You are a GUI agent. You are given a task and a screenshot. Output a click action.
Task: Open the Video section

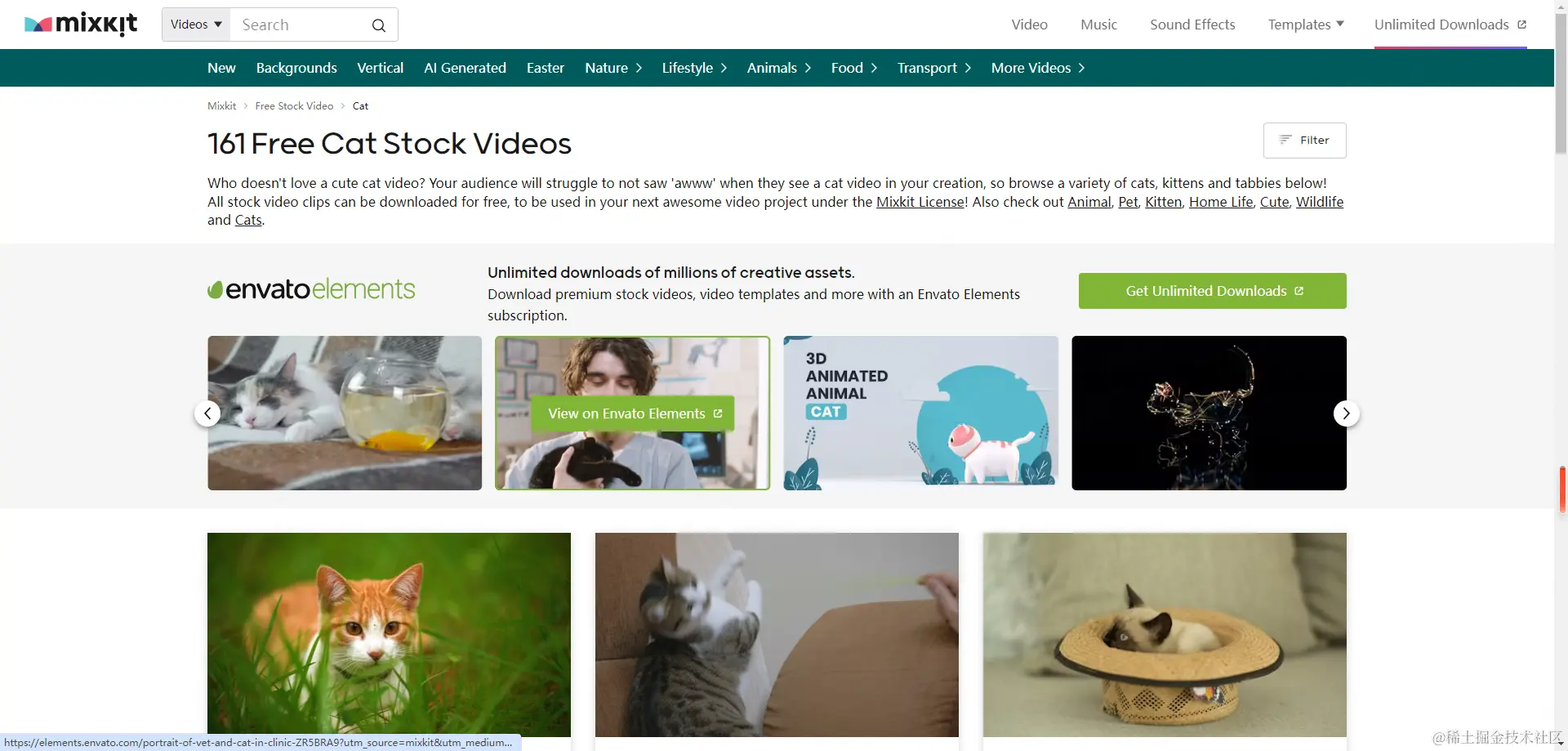pyautogui.click(x=1029, y=25)
